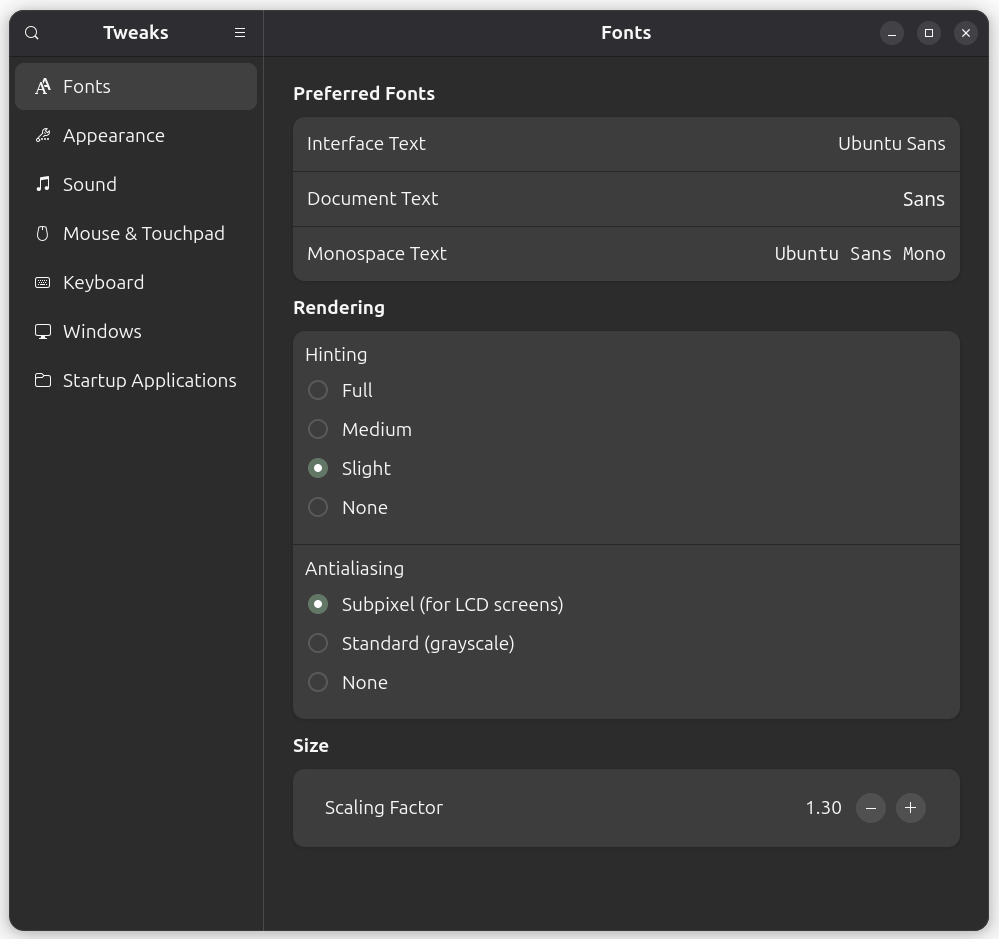The image size is (999, 939).
Task: Select Subpixel antialiasing option
Action: 318,605
